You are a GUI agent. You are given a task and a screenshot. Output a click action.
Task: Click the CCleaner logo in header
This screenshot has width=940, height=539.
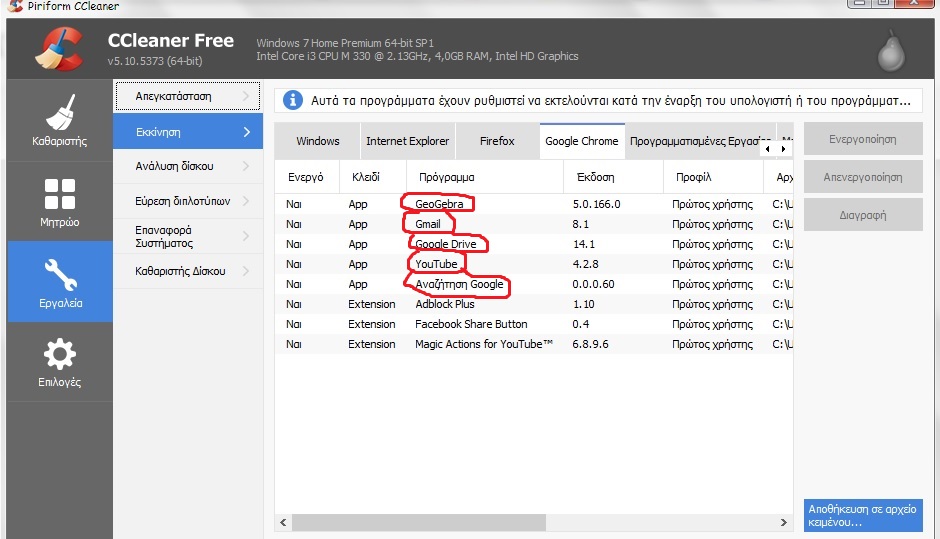[x=59, y=49]
